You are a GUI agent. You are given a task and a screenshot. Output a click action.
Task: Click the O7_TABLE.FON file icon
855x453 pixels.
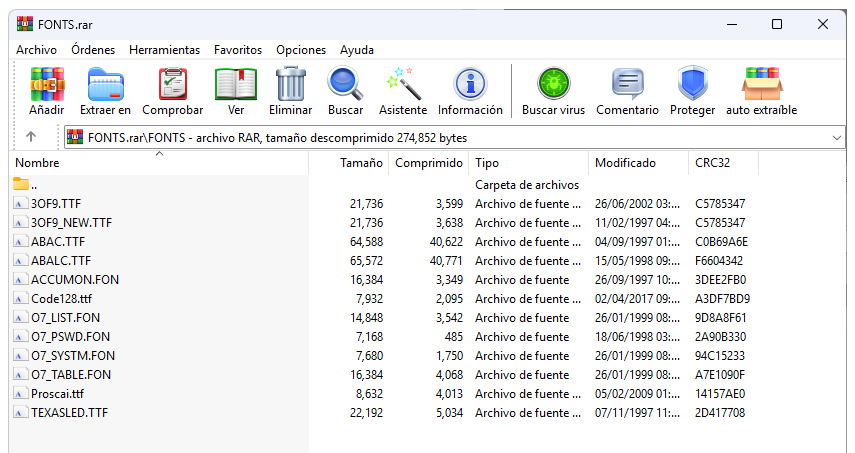pyautogui.click(x=21, y=375)
